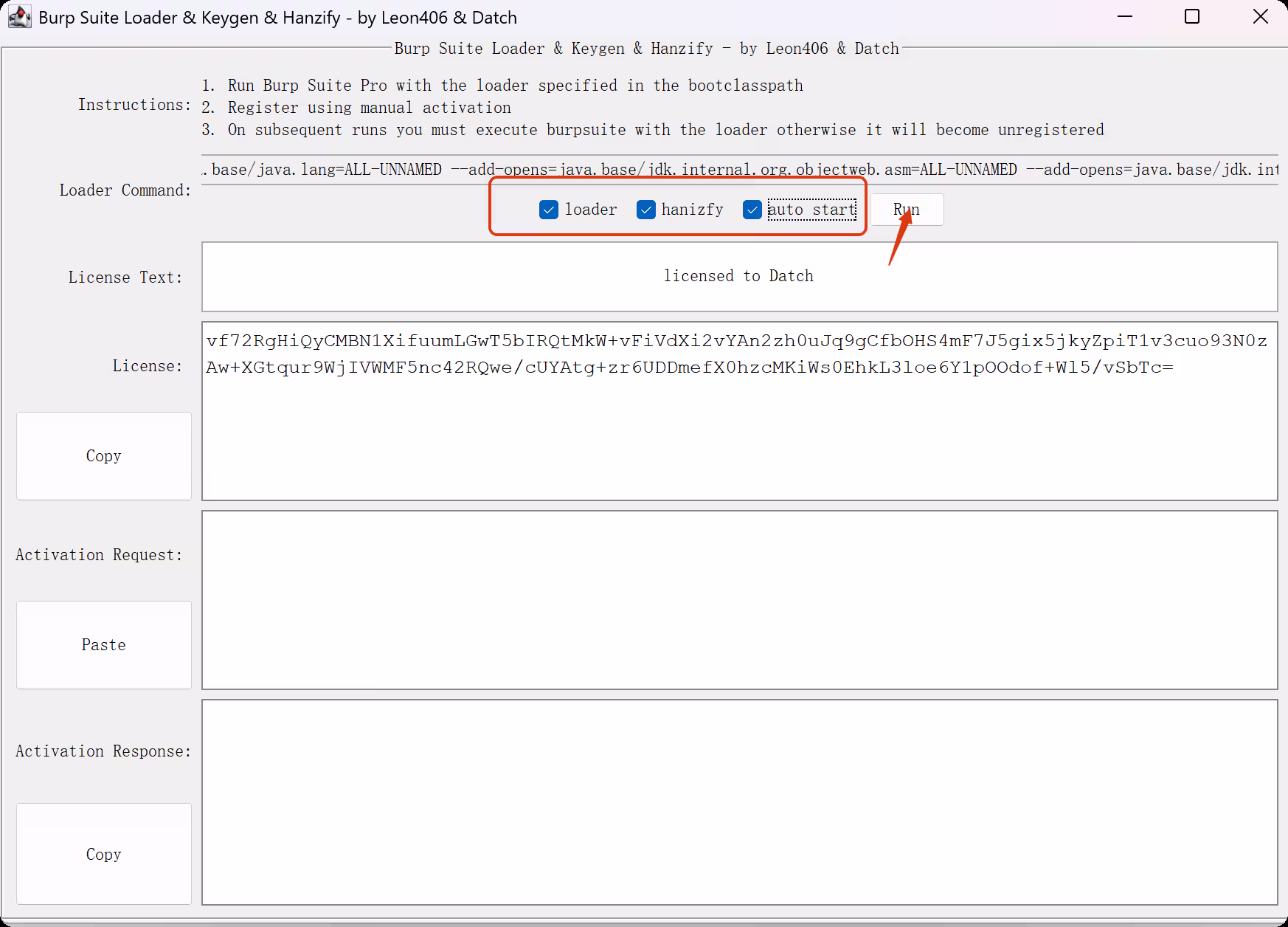Click the Loader Command text field

click(740, 170)
